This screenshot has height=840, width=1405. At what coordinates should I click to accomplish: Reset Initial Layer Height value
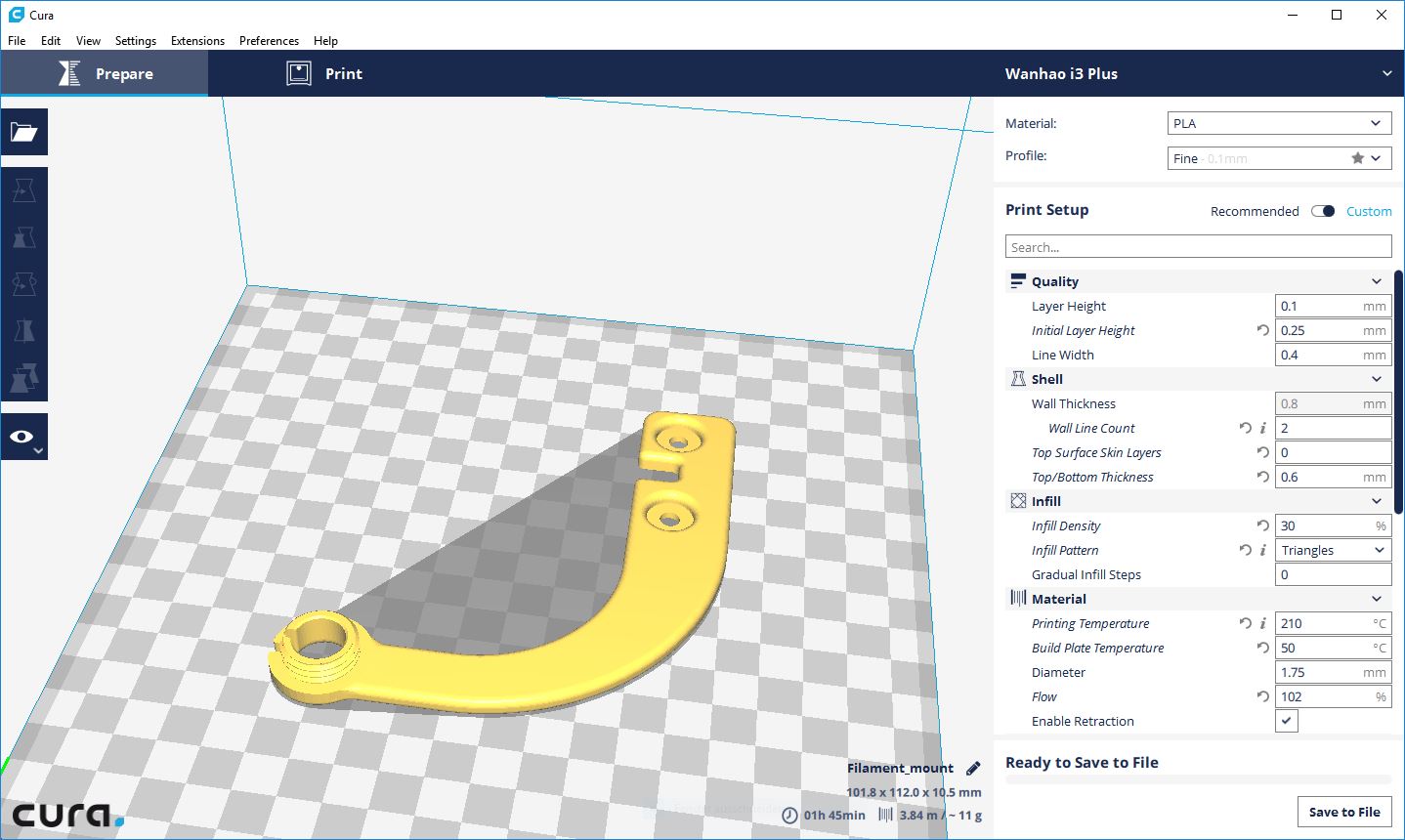click(1263, 330)
